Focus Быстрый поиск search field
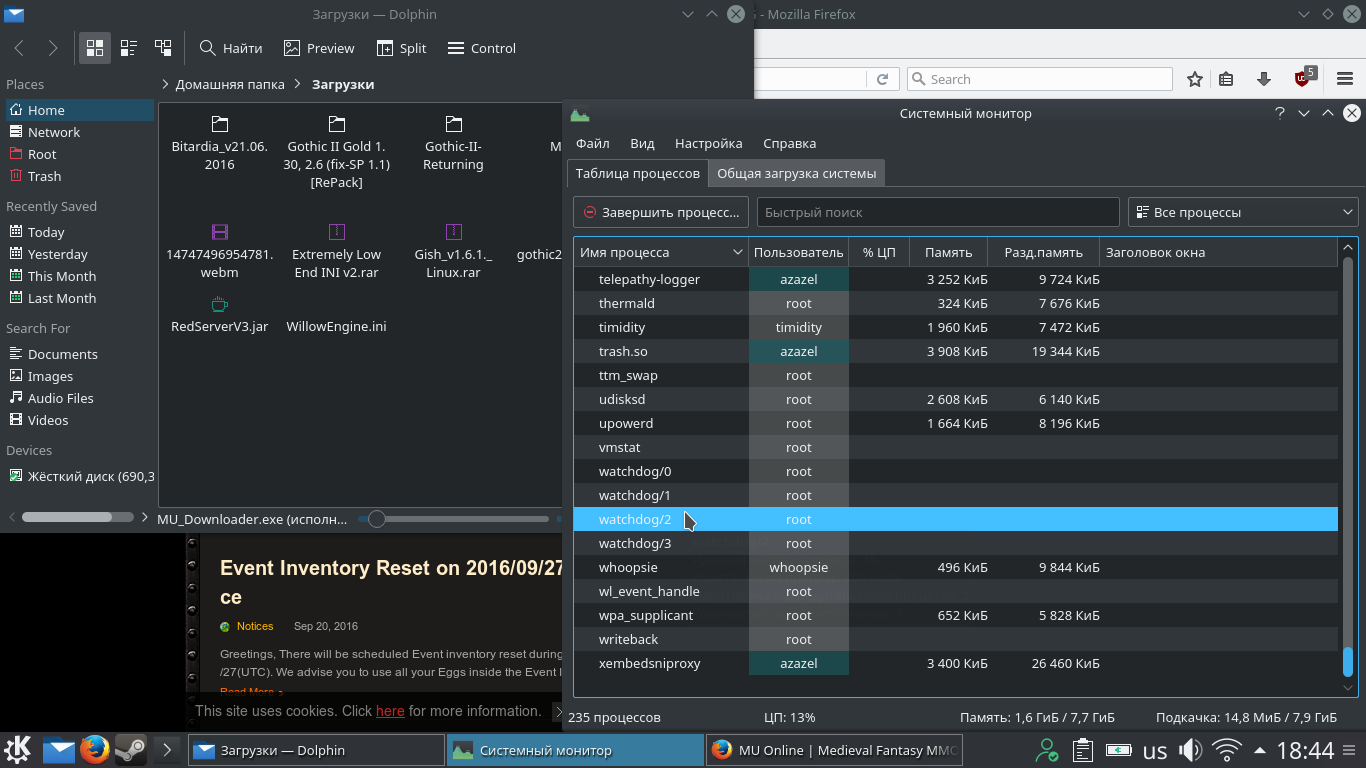This screenshot has width=1366, height=768. [938, 212]
